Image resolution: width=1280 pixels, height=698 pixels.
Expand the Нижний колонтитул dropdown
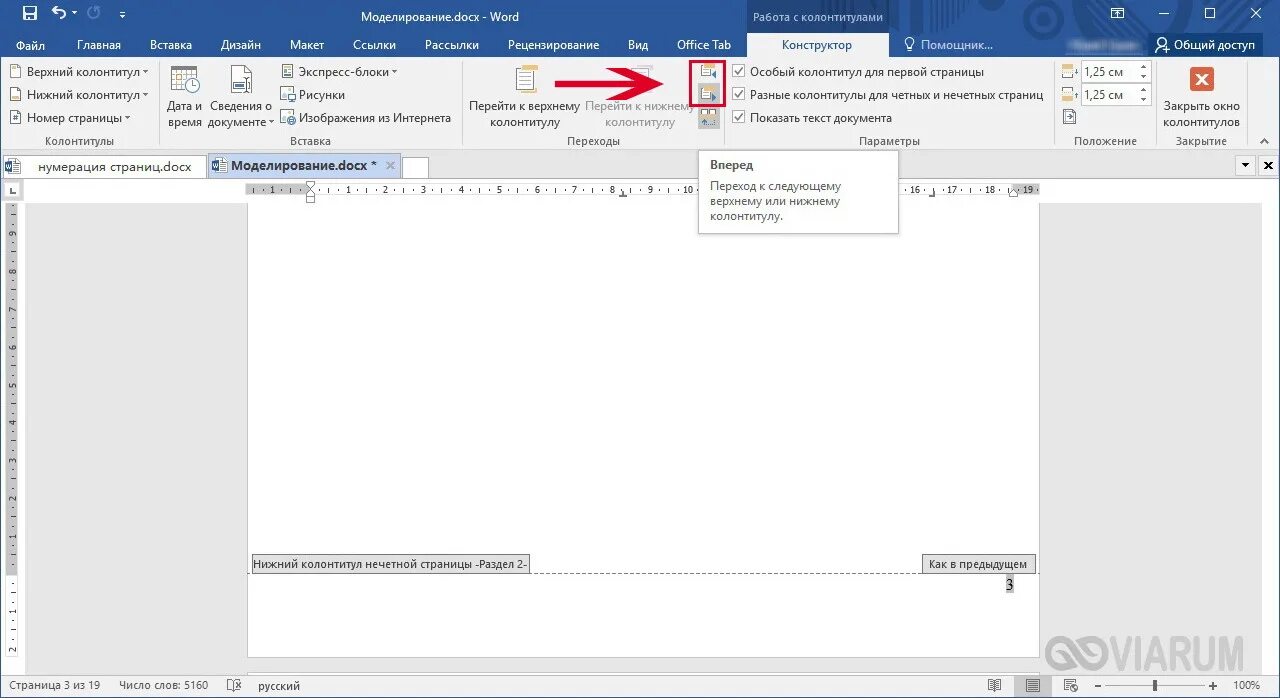coord(79,95)
